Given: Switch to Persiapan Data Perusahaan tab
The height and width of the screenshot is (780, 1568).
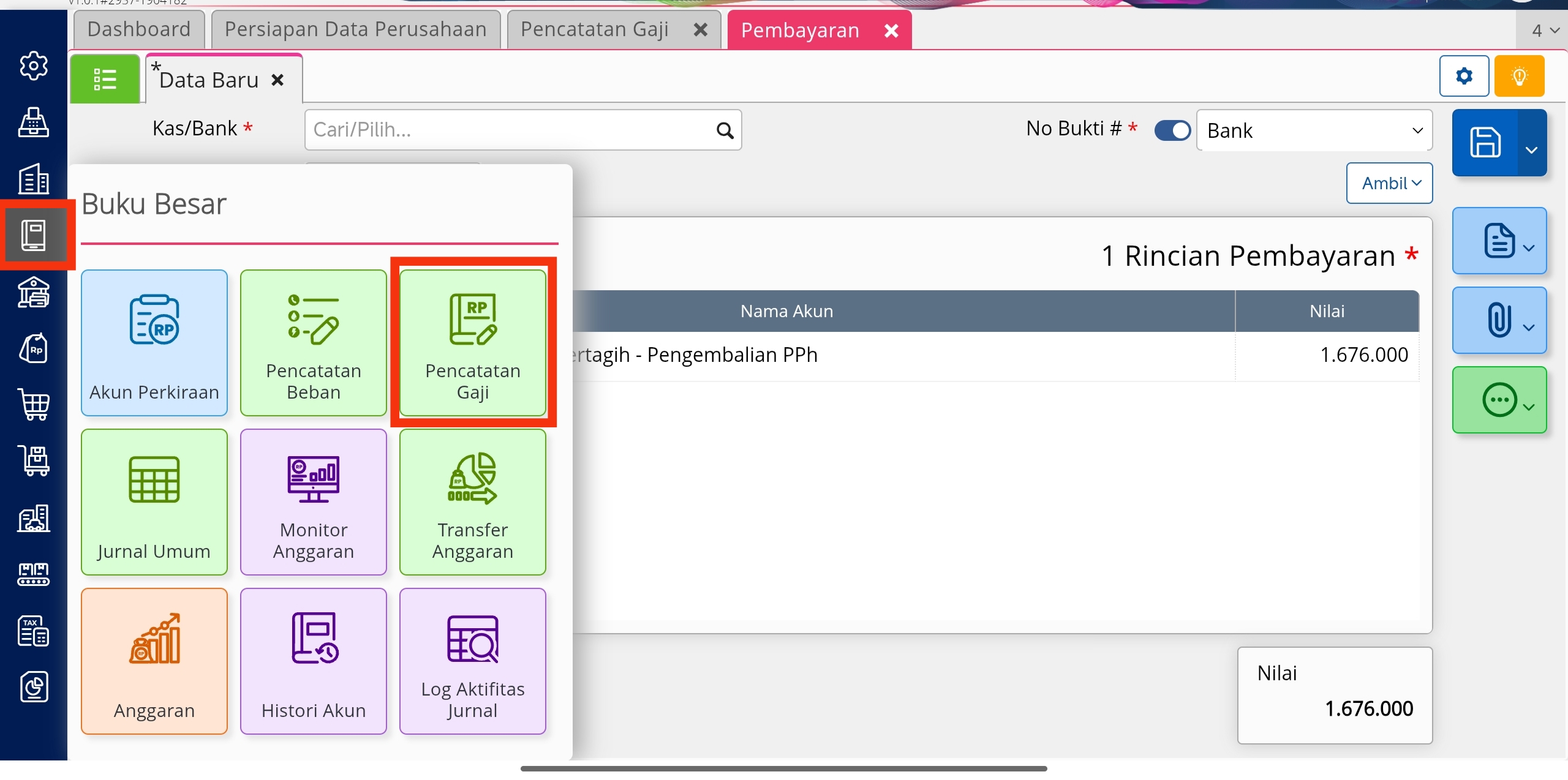Looking at the screenshot, I should (x=355, y=29).
